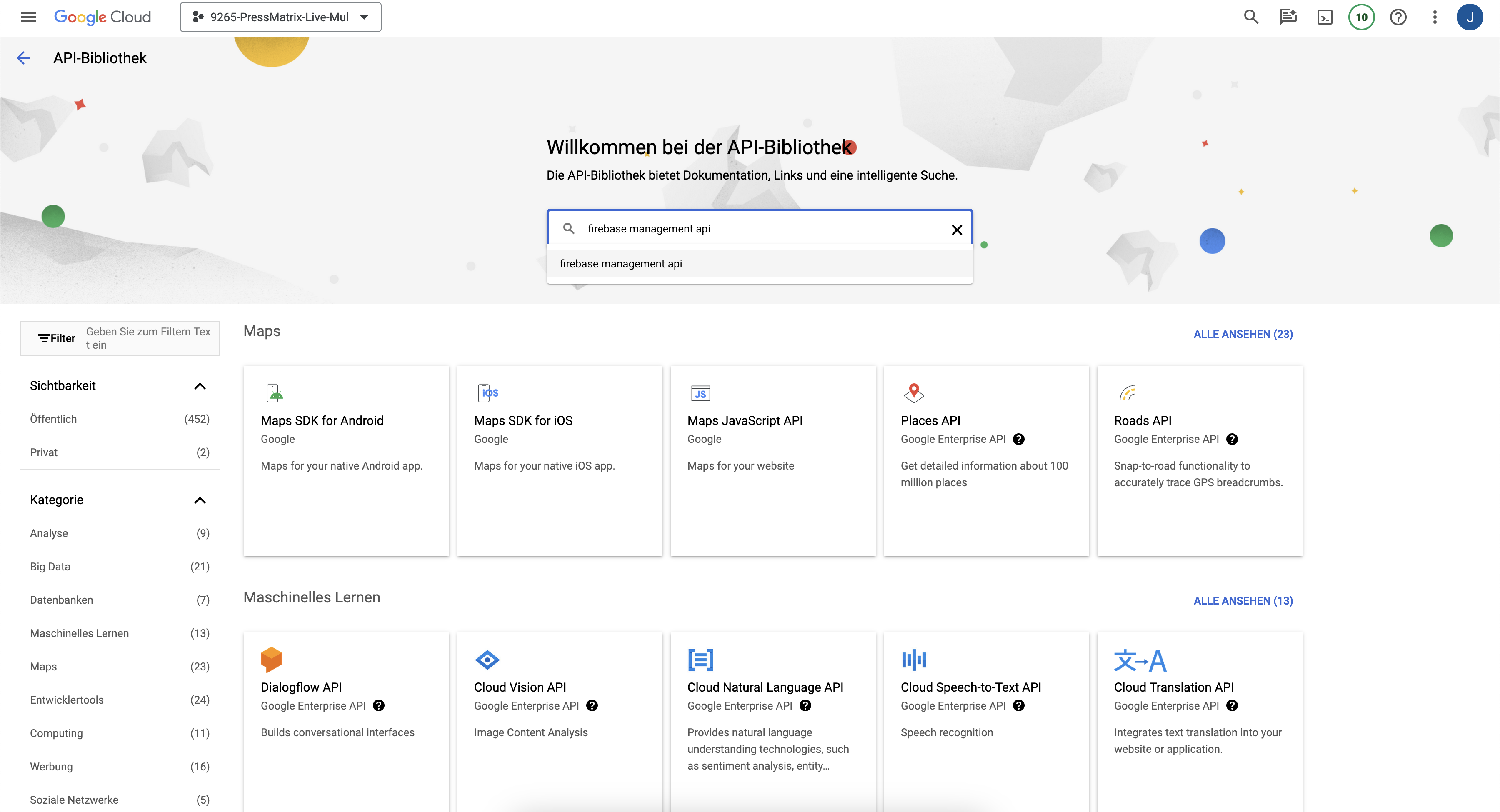Click the Maps JavaScript API JS icon
Viewport: 1500px width, 812px height.
coord(700,393)
